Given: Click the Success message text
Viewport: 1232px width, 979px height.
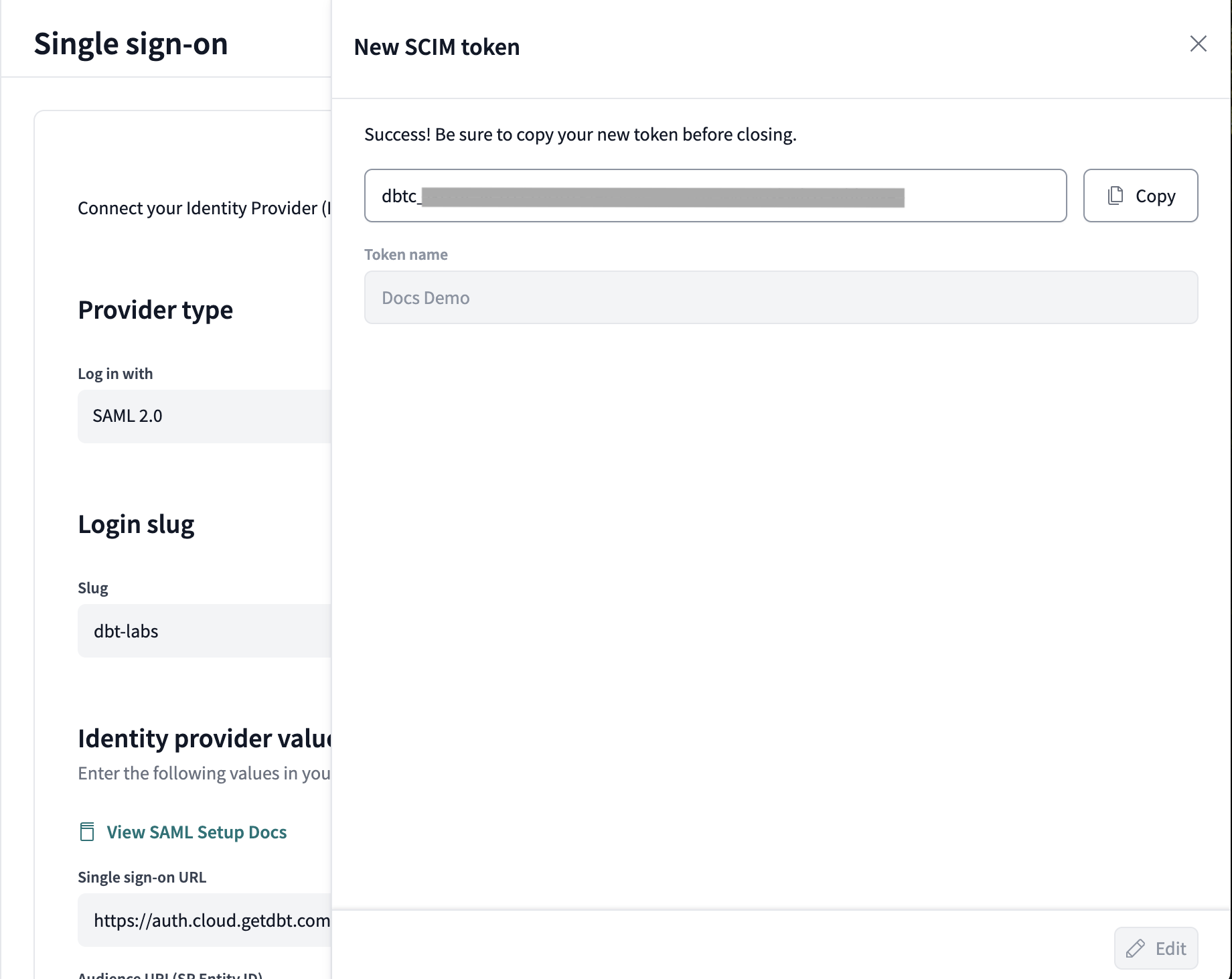Looking at the screenshot, I should tap(580, 135).
